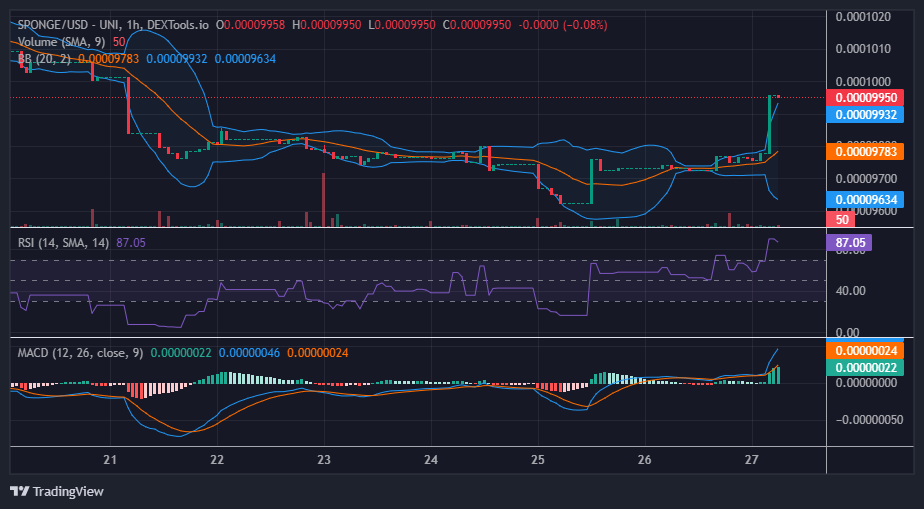Click the MACD legend green value 0.00000022

click(181, 353)
